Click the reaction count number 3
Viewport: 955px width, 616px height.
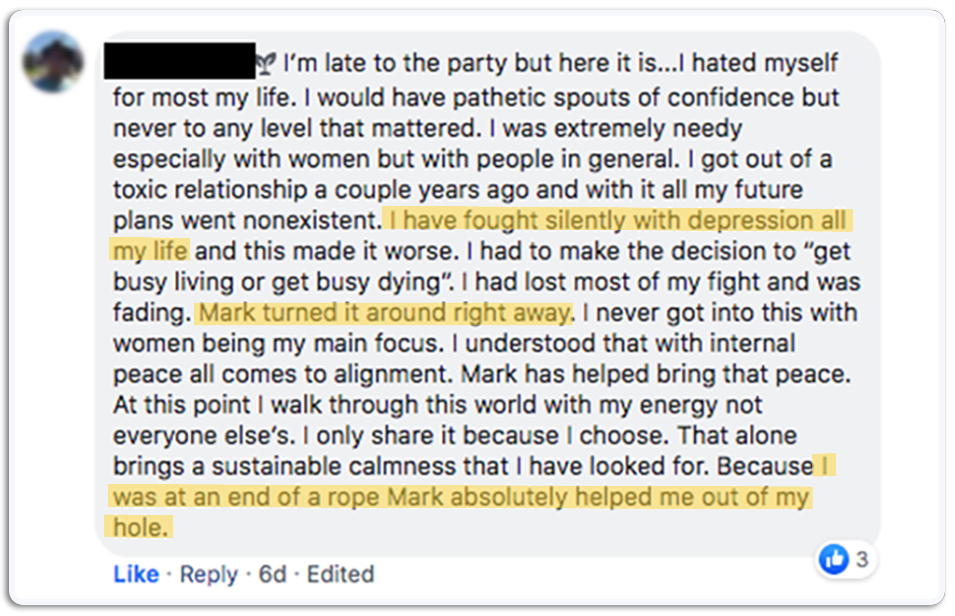[861, 561]
